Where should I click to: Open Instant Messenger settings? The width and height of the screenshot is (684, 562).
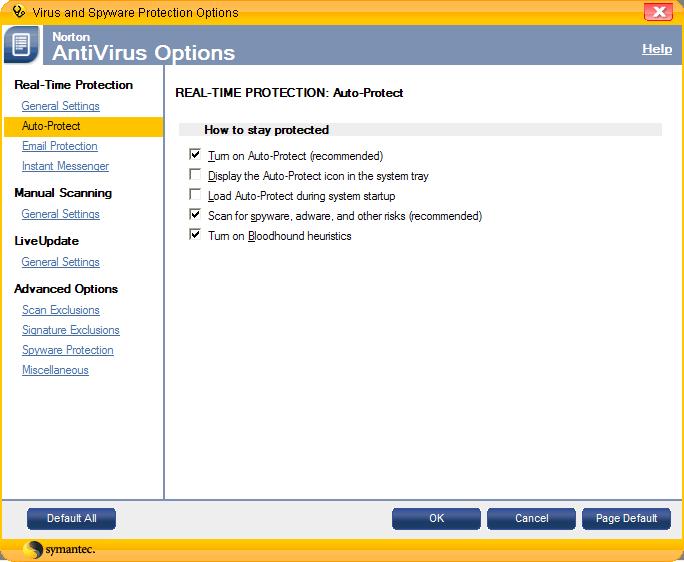(65, 166)
